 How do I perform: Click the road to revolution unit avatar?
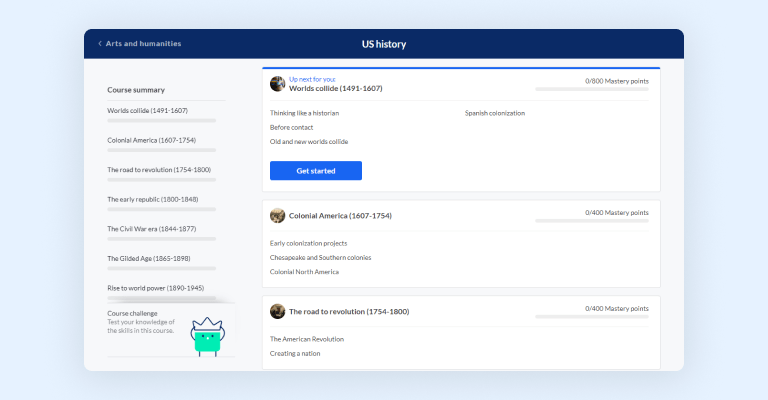[x=277, y=311]
